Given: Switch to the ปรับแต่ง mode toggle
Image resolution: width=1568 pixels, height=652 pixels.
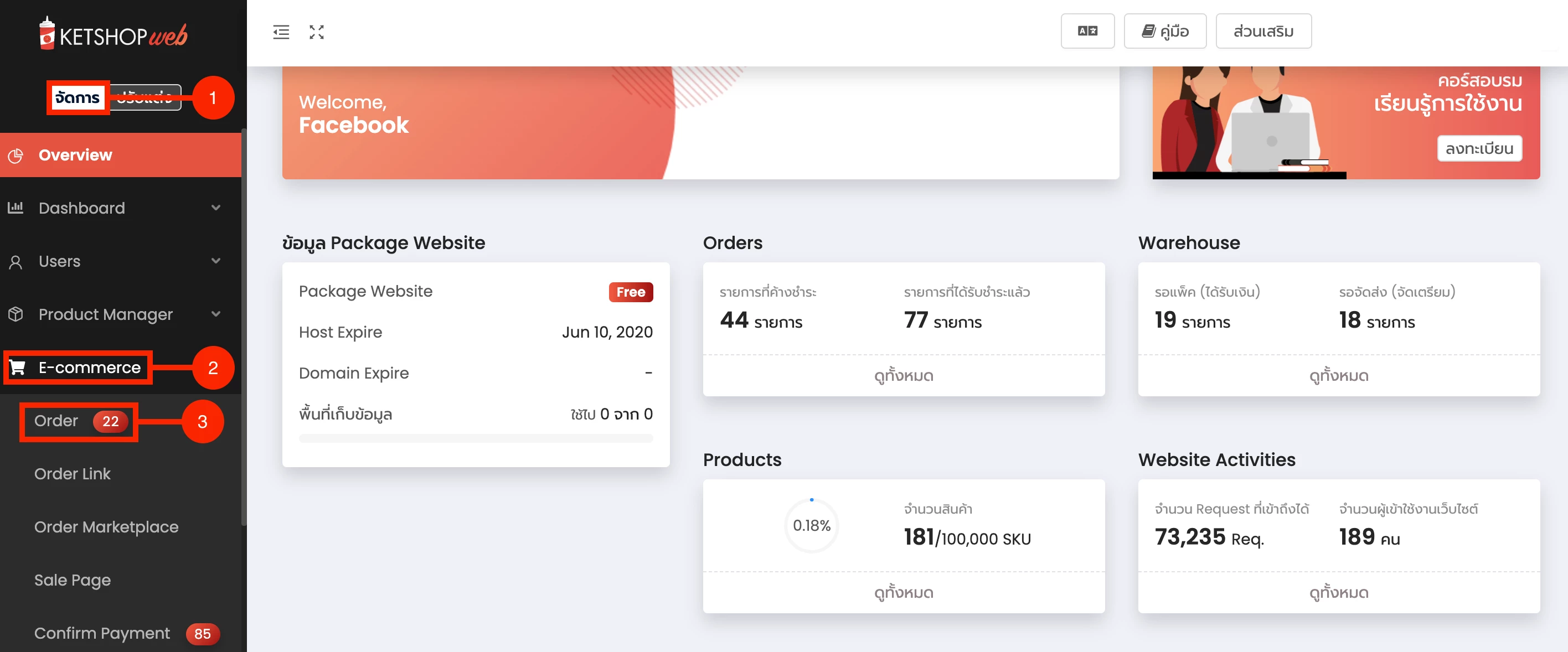Looking at the screenshot, I should 145,97.
